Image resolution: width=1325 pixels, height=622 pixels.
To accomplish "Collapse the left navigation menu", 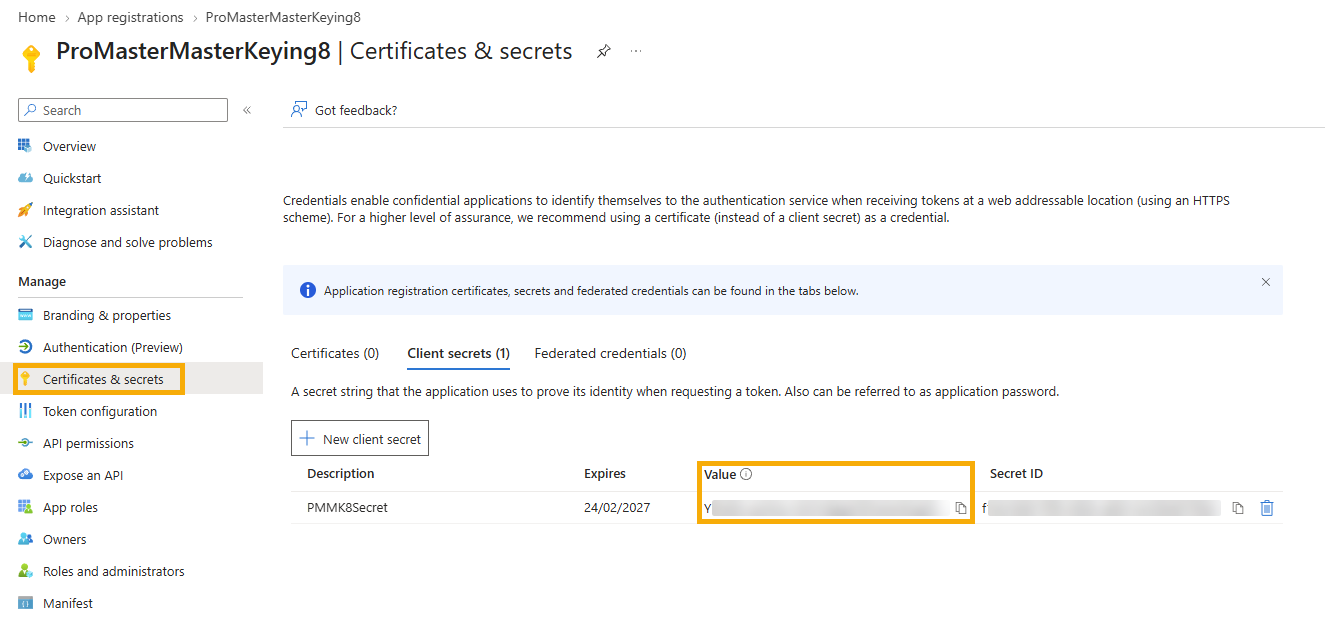I will pos(247,110).
